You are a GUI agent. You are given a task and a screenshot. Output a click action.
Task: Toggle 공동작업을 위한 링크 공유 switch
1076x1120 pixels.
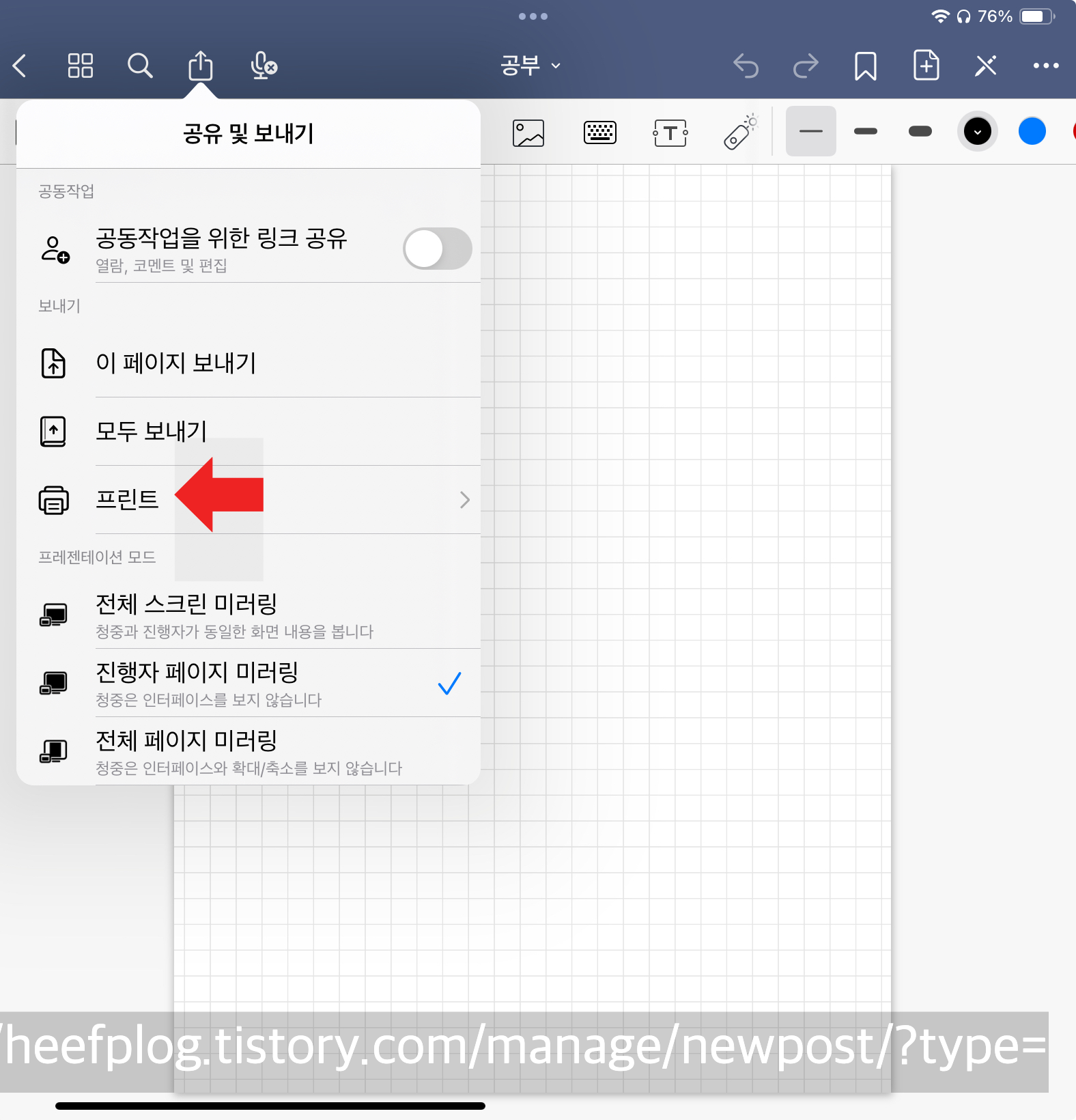[x=437, y=249]
